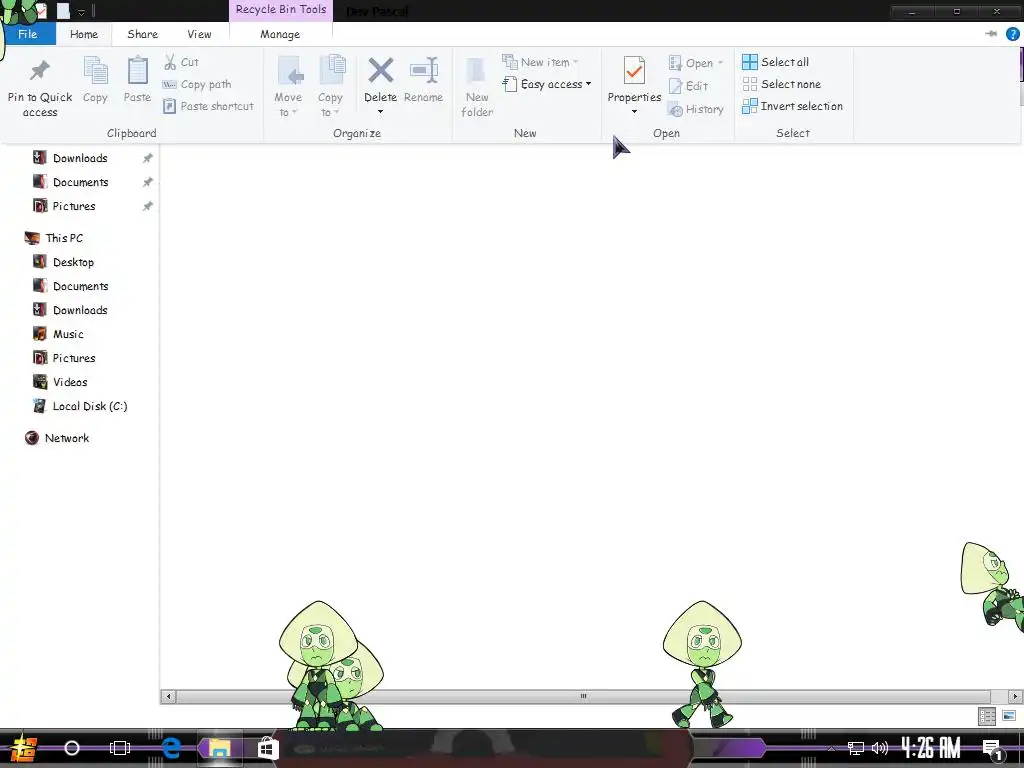1024x768 pixels.
Task: Create a New folder
Action: click(x=477, y=88)
